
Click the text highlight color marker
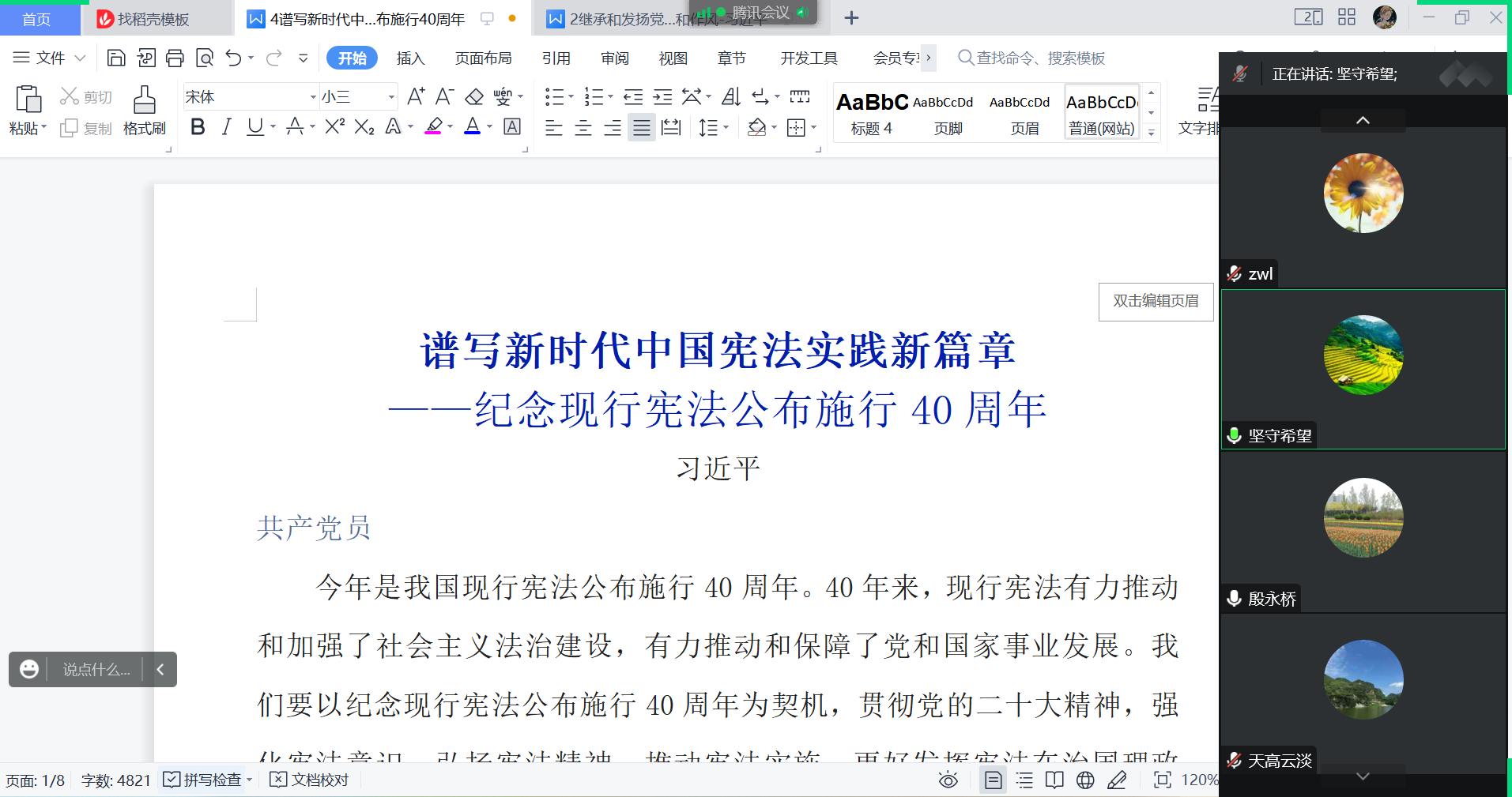434,127
